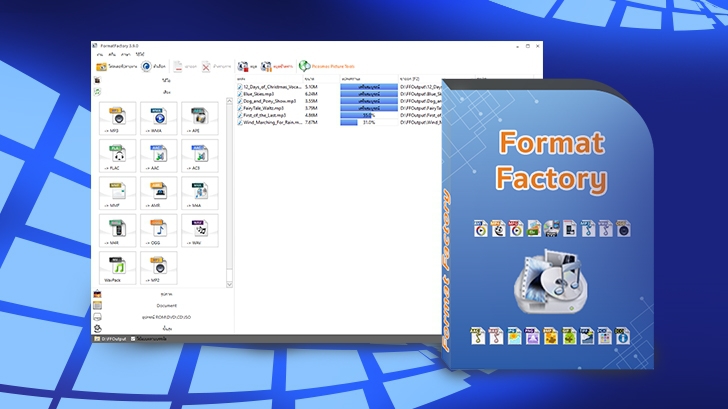Pick the -> M4R ringtone conversion tile

point(117,231)
